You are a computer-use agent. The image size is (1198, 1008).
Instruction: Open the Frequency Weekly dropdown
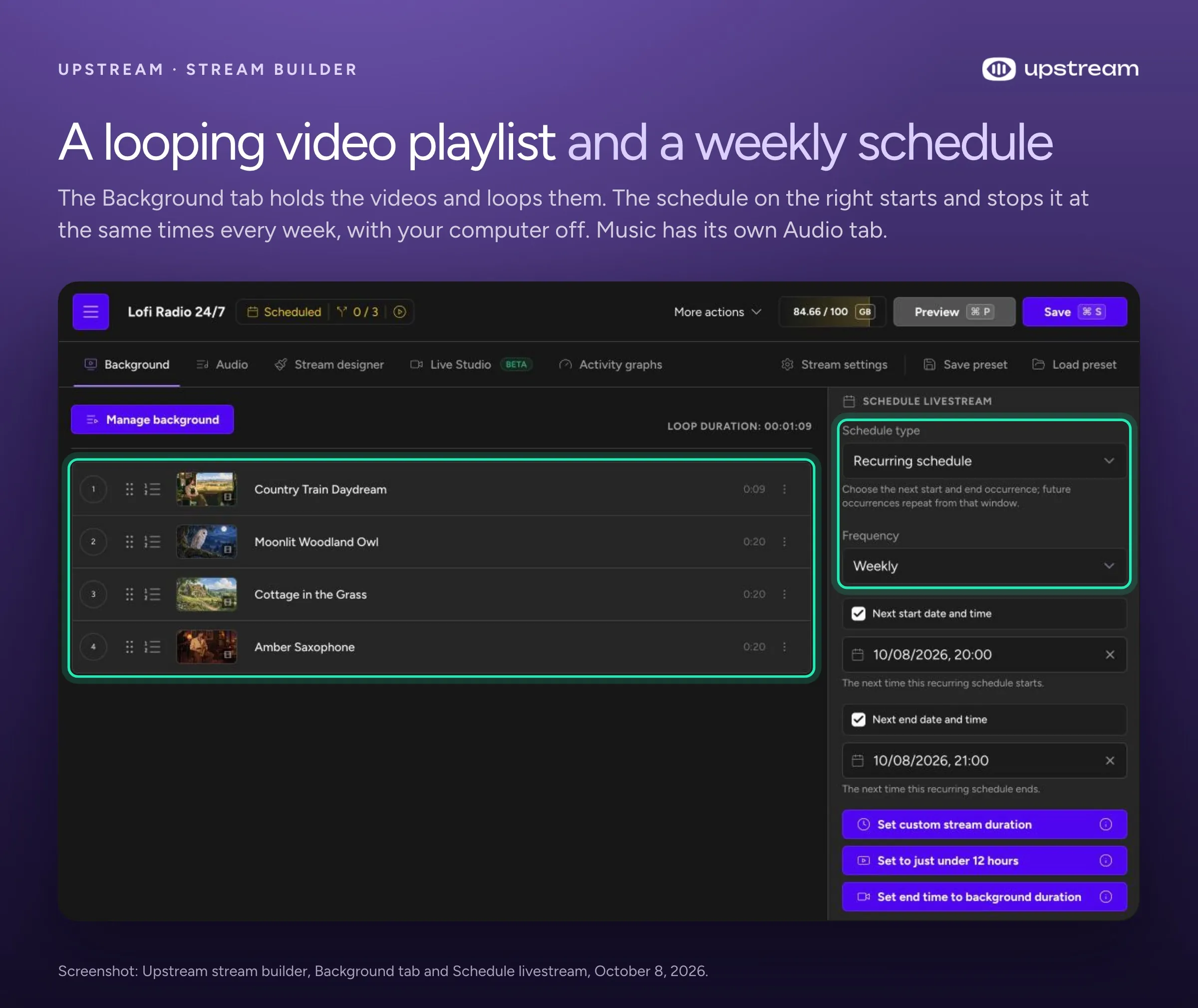click(x=984, y=566)
